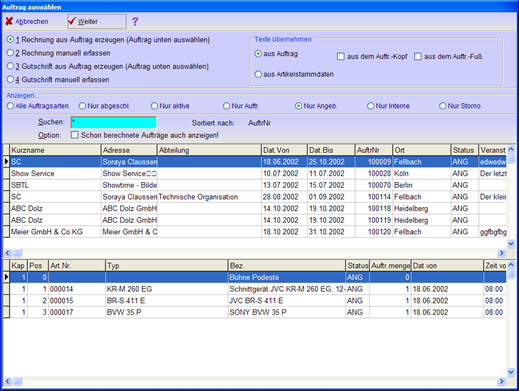Select option 3 Gutschrift aus Auftrag erzeugen
The width and height of the screenshot is (519, 391).
coord(108,66)
